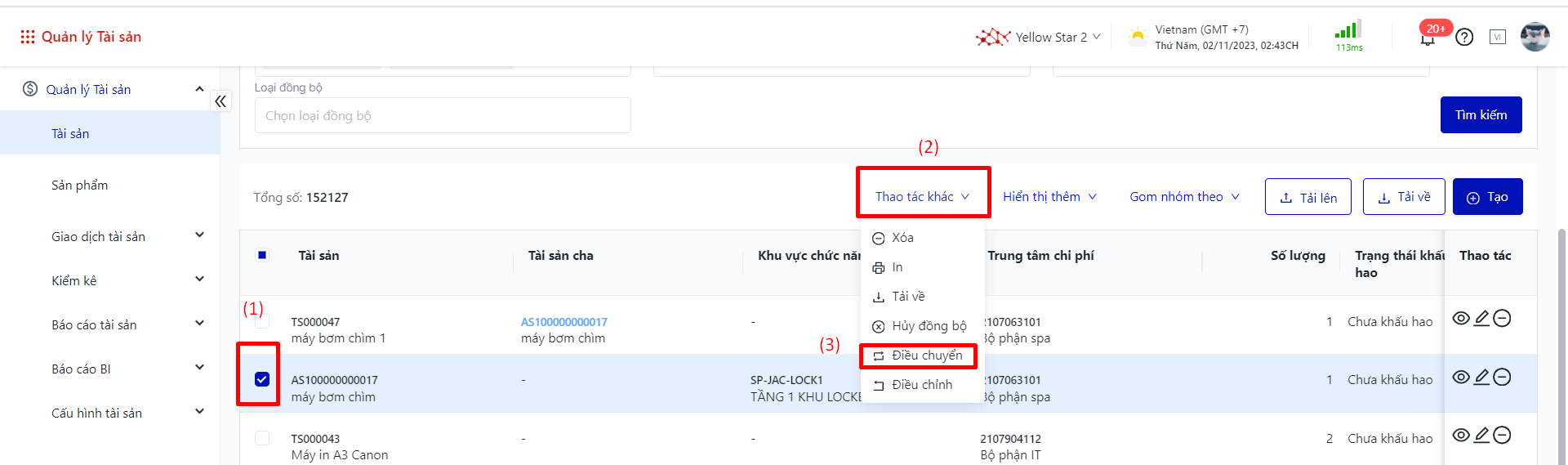Viewport: 1568px width, 465px height.
Task: Click the Yellow Star 2 logo icon
Action: pos(993,37)
